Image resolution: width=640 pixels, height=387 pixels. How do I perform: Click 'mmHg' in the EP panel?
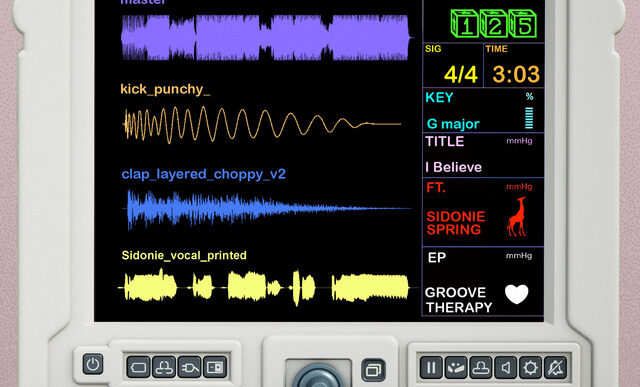[519, 256]
